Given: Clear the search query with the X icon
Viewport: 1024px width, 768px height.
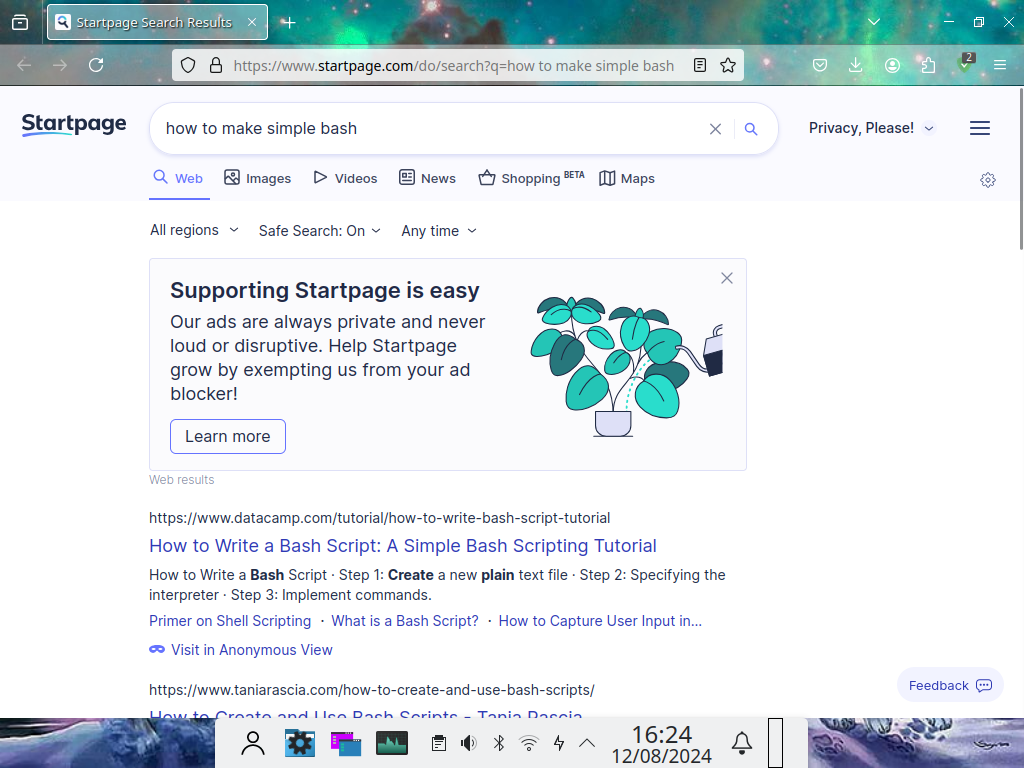Looking at the screenshot, I should click(715, 129).
